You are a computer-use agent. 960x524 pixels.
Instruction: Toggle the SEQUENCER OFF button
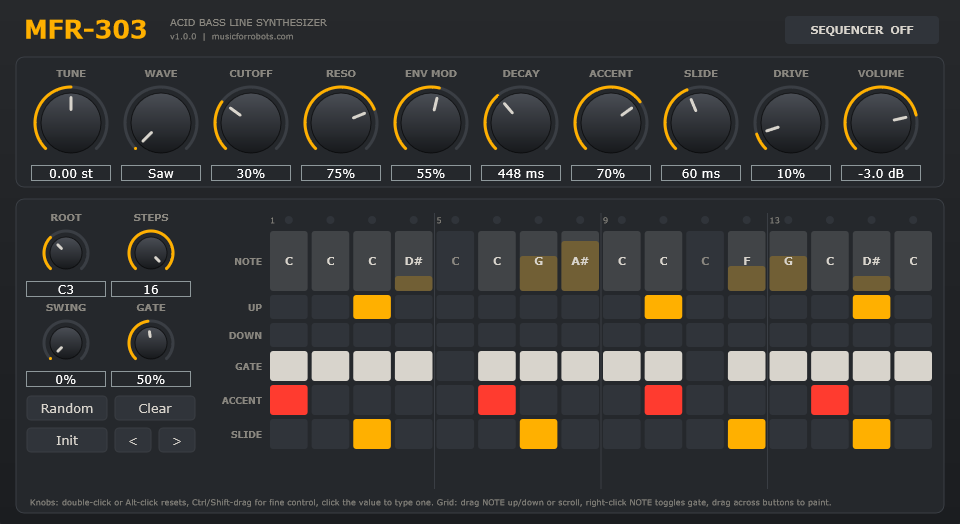[861, 30]
